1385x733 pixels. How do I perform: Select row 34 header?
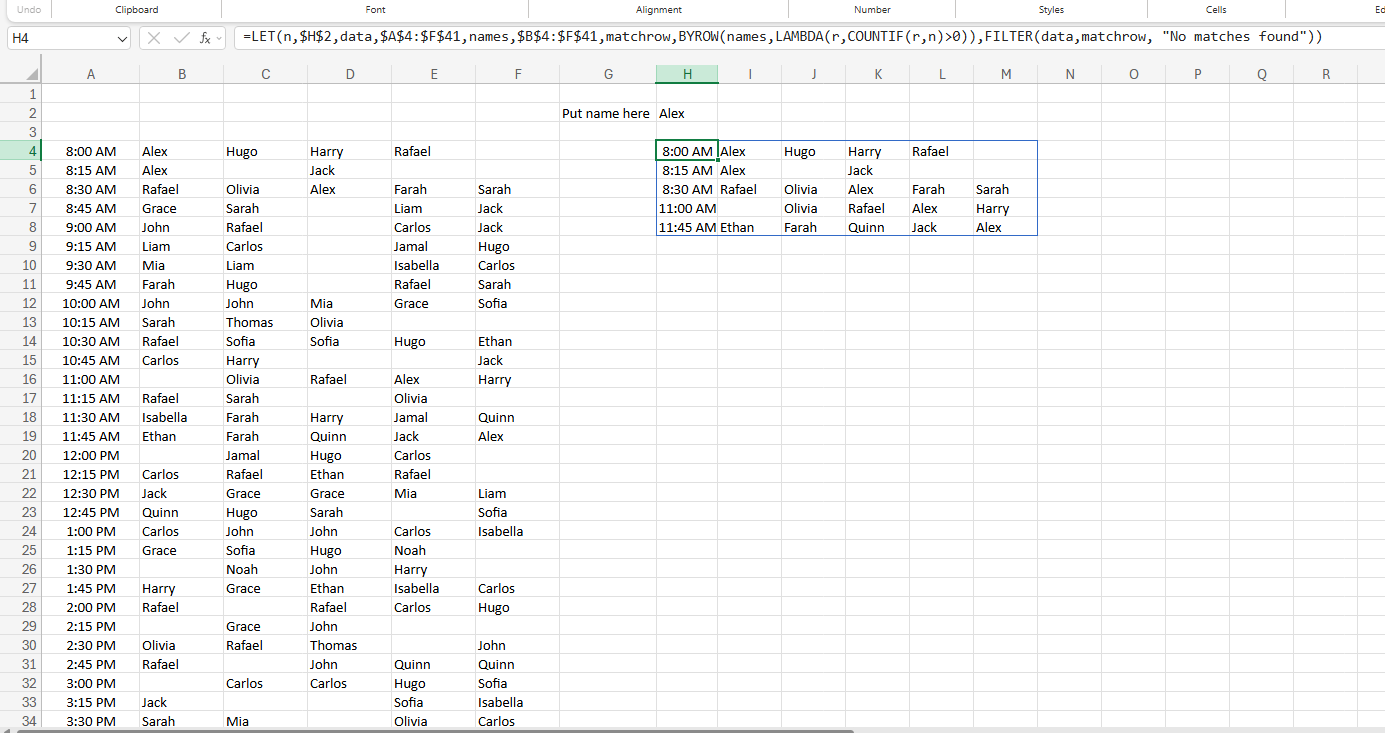(x=21, y=721)
